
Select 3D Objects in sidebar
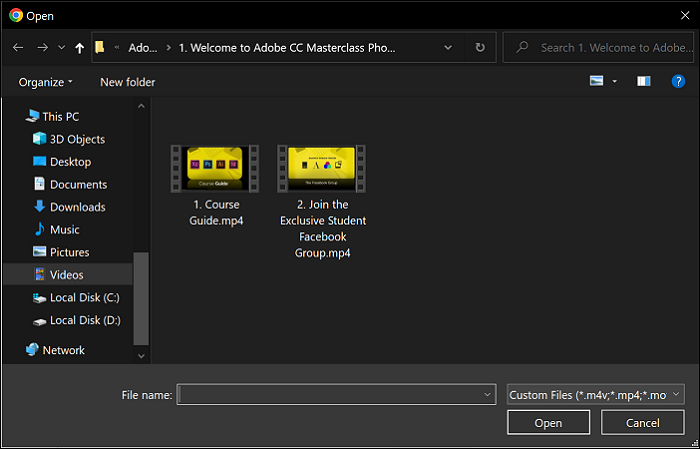click(76, 139)
